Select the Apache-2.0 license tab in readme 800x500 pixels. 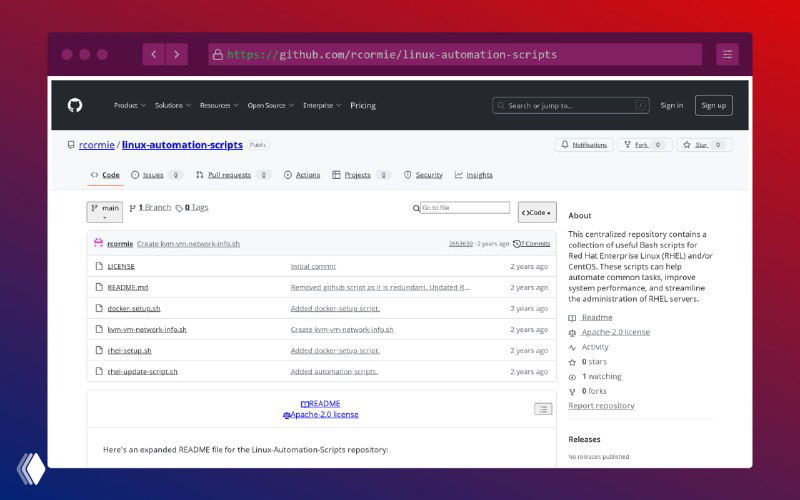tap(320, 414)
